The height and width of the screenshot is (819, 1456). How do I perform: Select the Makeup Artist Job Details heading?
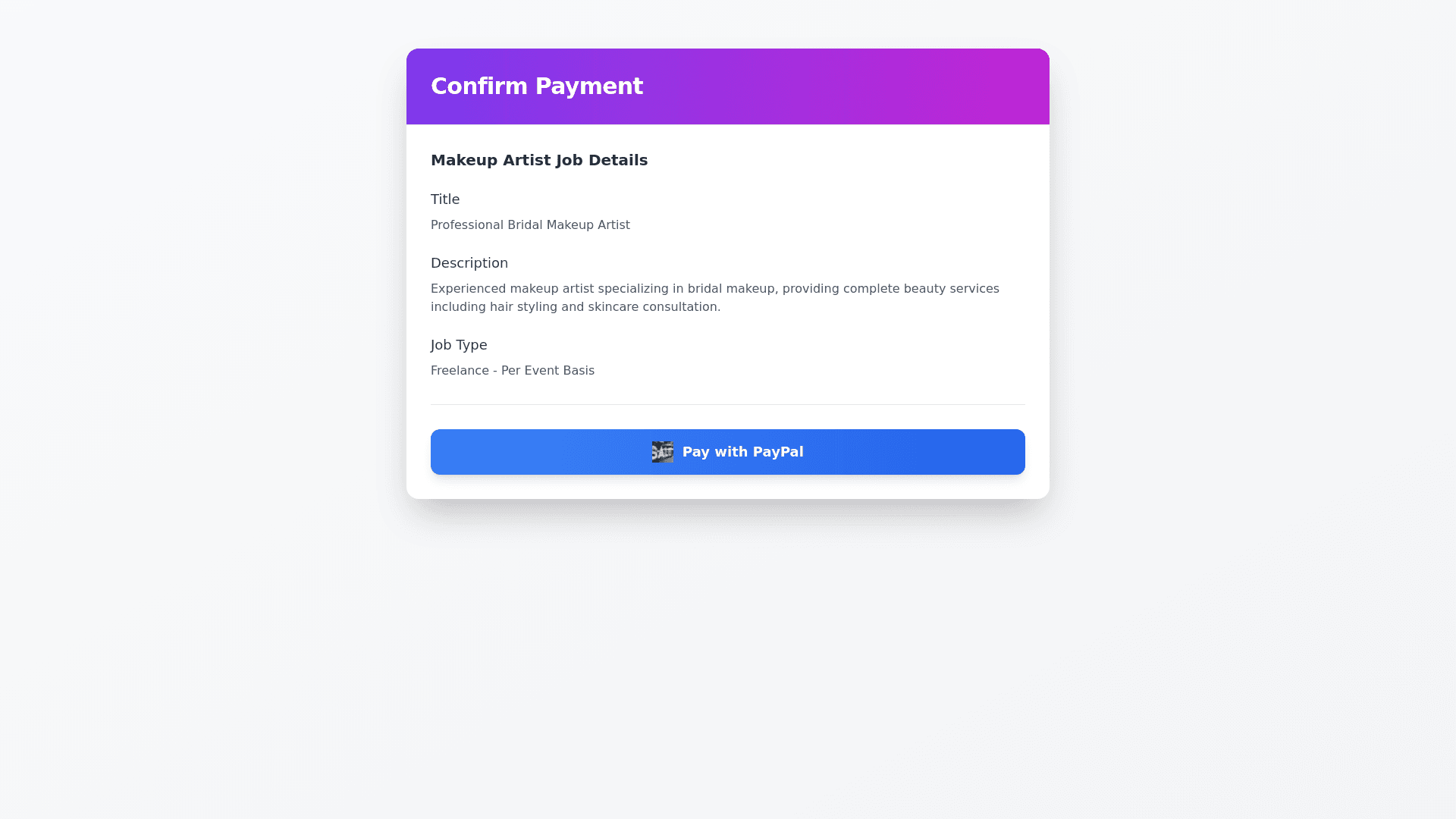coord(538,160)
